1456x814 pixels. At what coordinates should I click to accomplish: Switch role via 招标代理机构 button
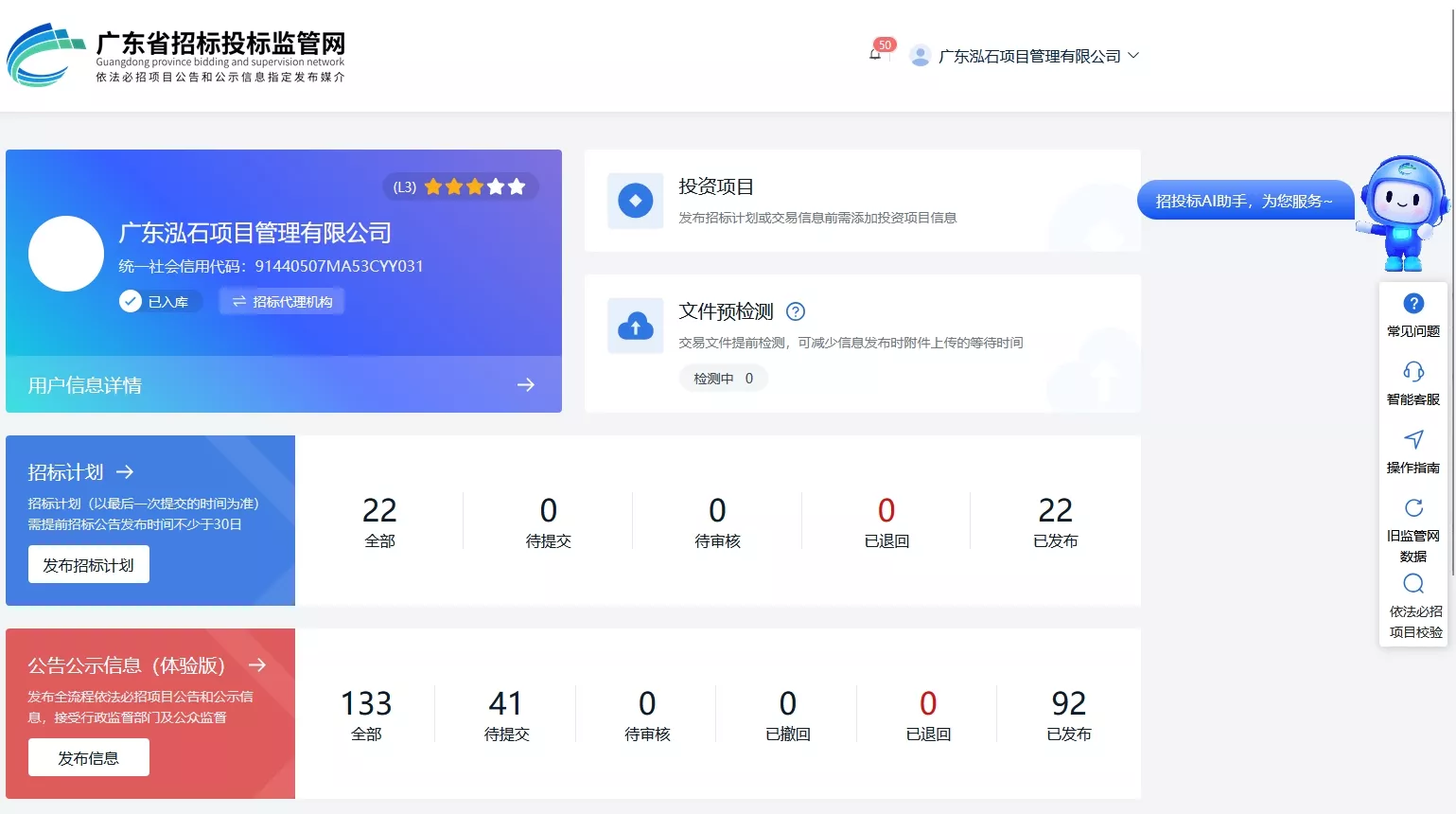click(283, 301)
